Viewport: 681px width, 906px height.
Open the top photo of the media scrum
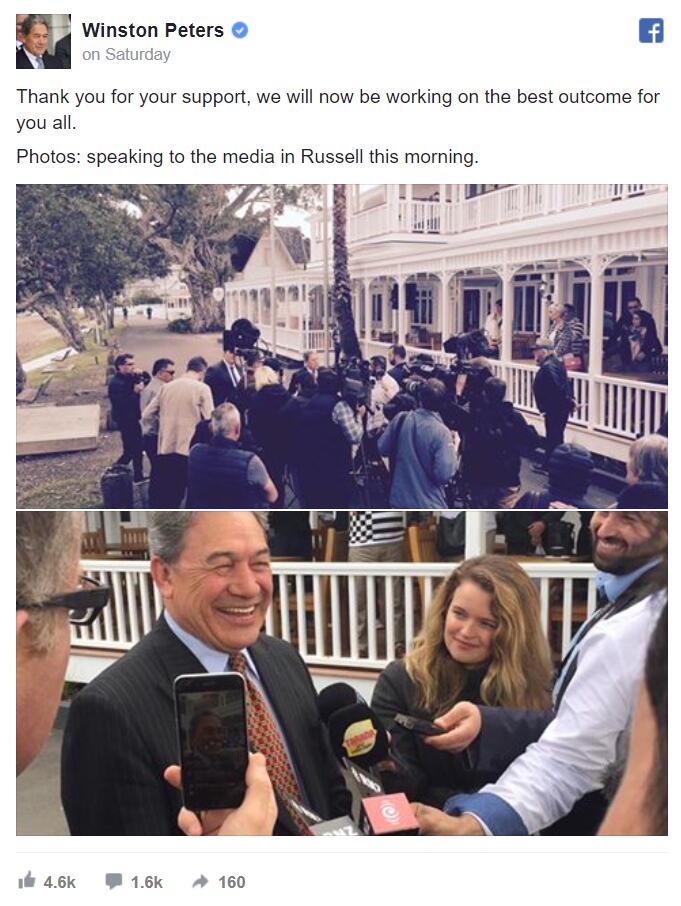pyautogui.click(x=341, y=346)
